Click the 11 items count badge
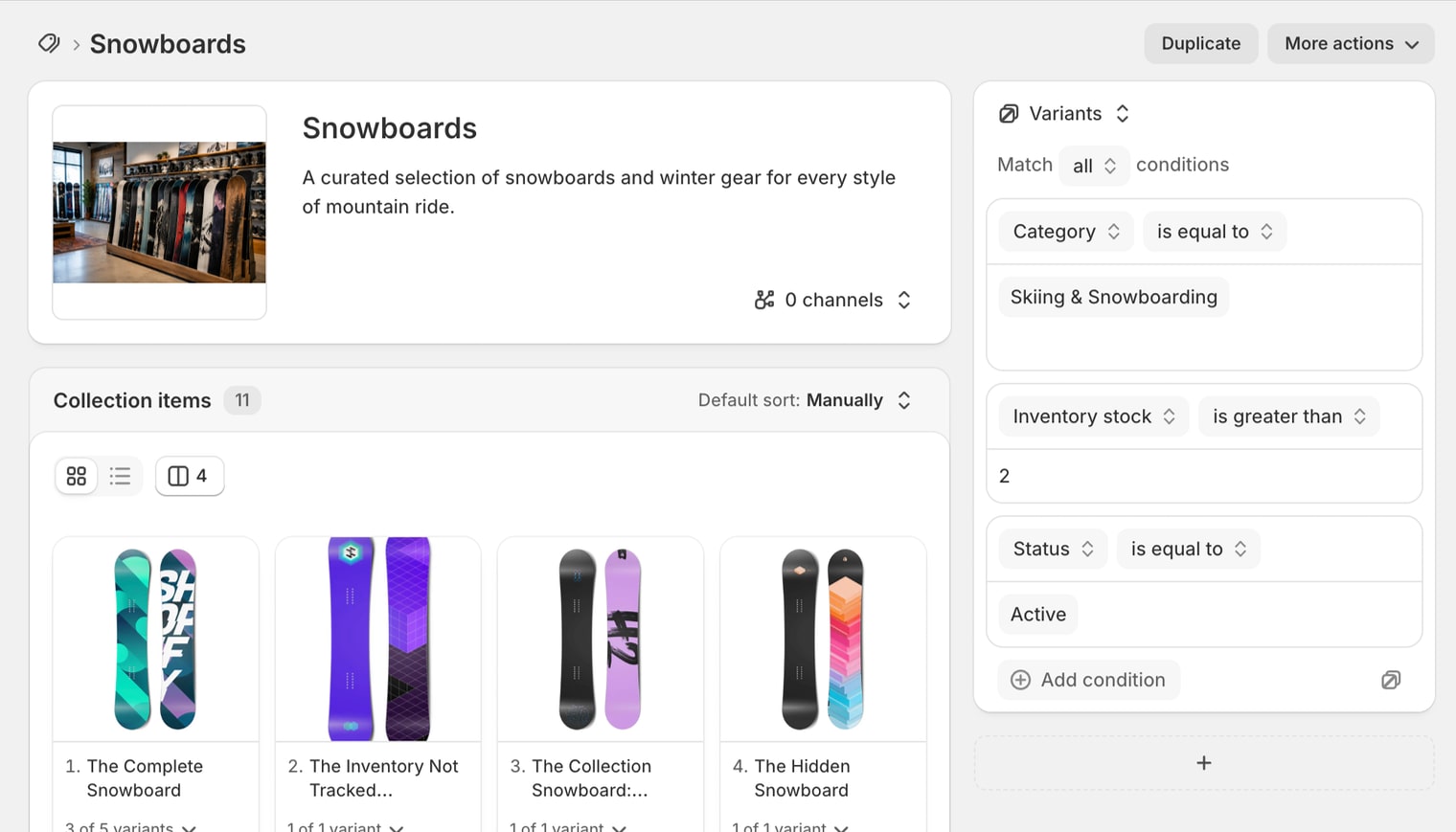This screenshot has height=832, width=1456. 242,400
